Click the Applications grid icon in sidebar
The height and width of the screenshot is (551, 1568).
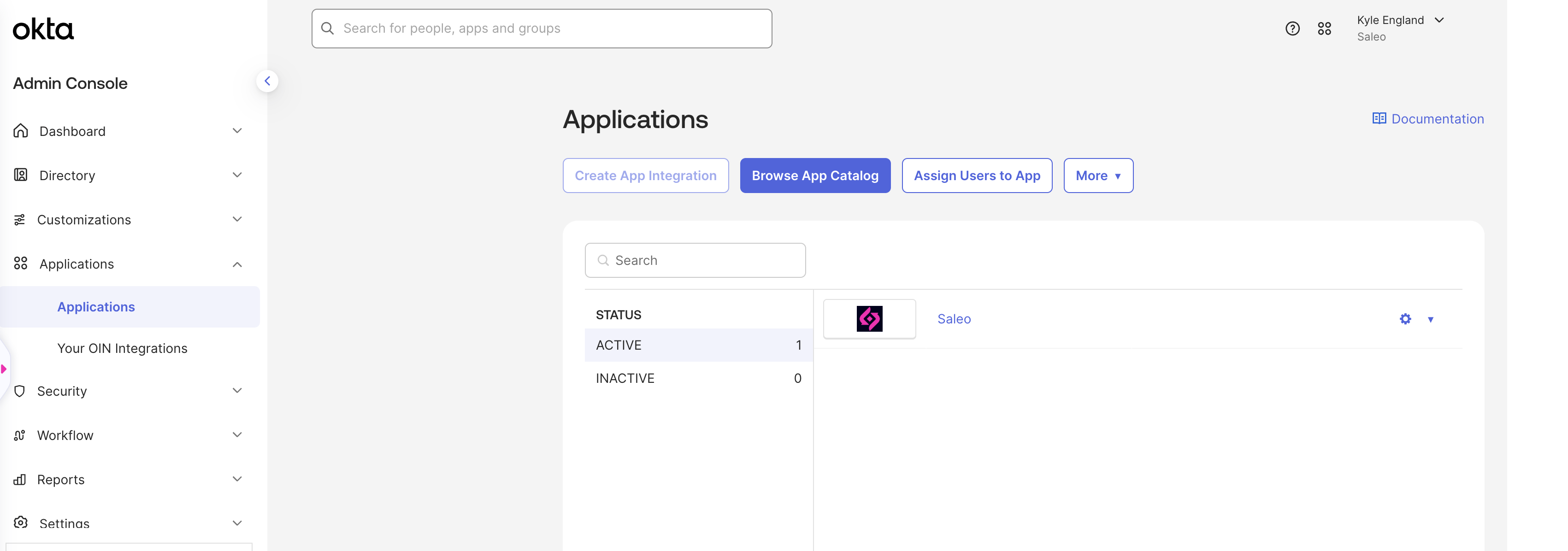21,264
